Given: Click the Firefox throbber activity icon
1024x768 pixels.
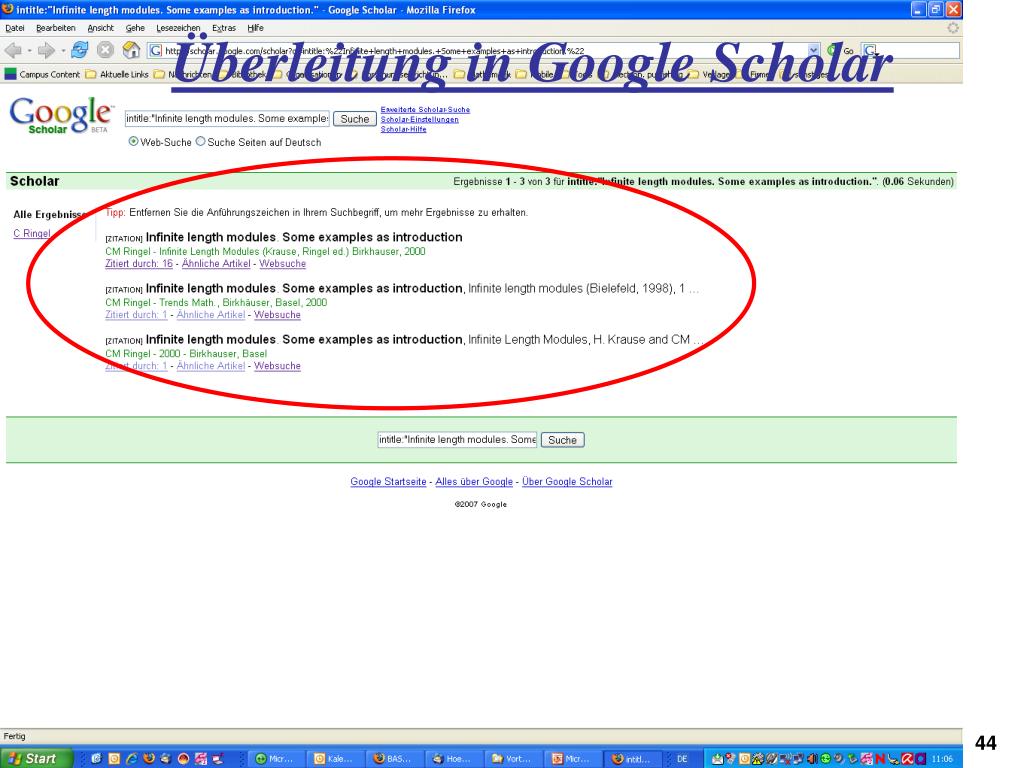Looking at the screenshot, I should (x=953, y=28).
